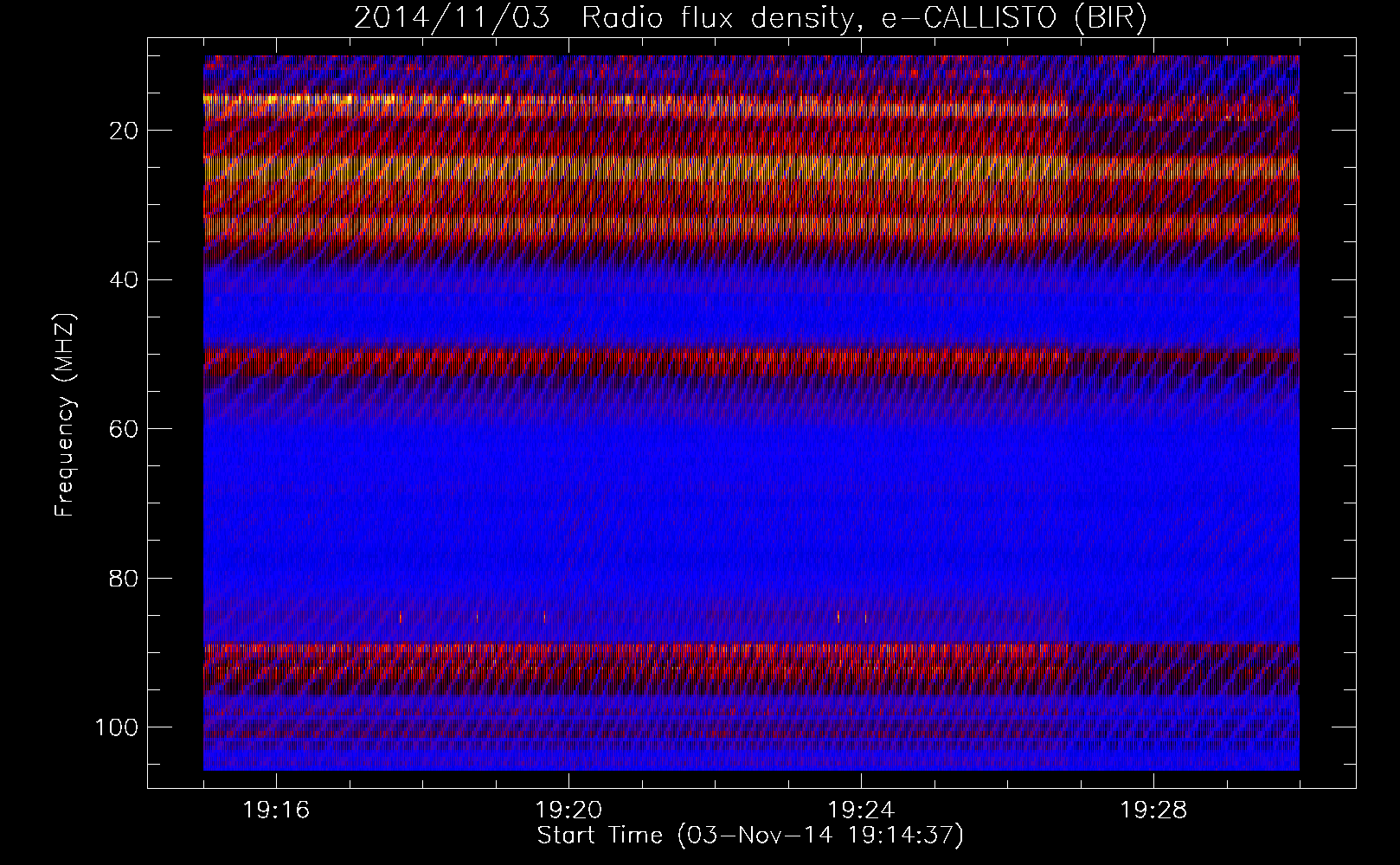Select the 19:24 time tick label

pyautogui.click(x=861, y=811)
